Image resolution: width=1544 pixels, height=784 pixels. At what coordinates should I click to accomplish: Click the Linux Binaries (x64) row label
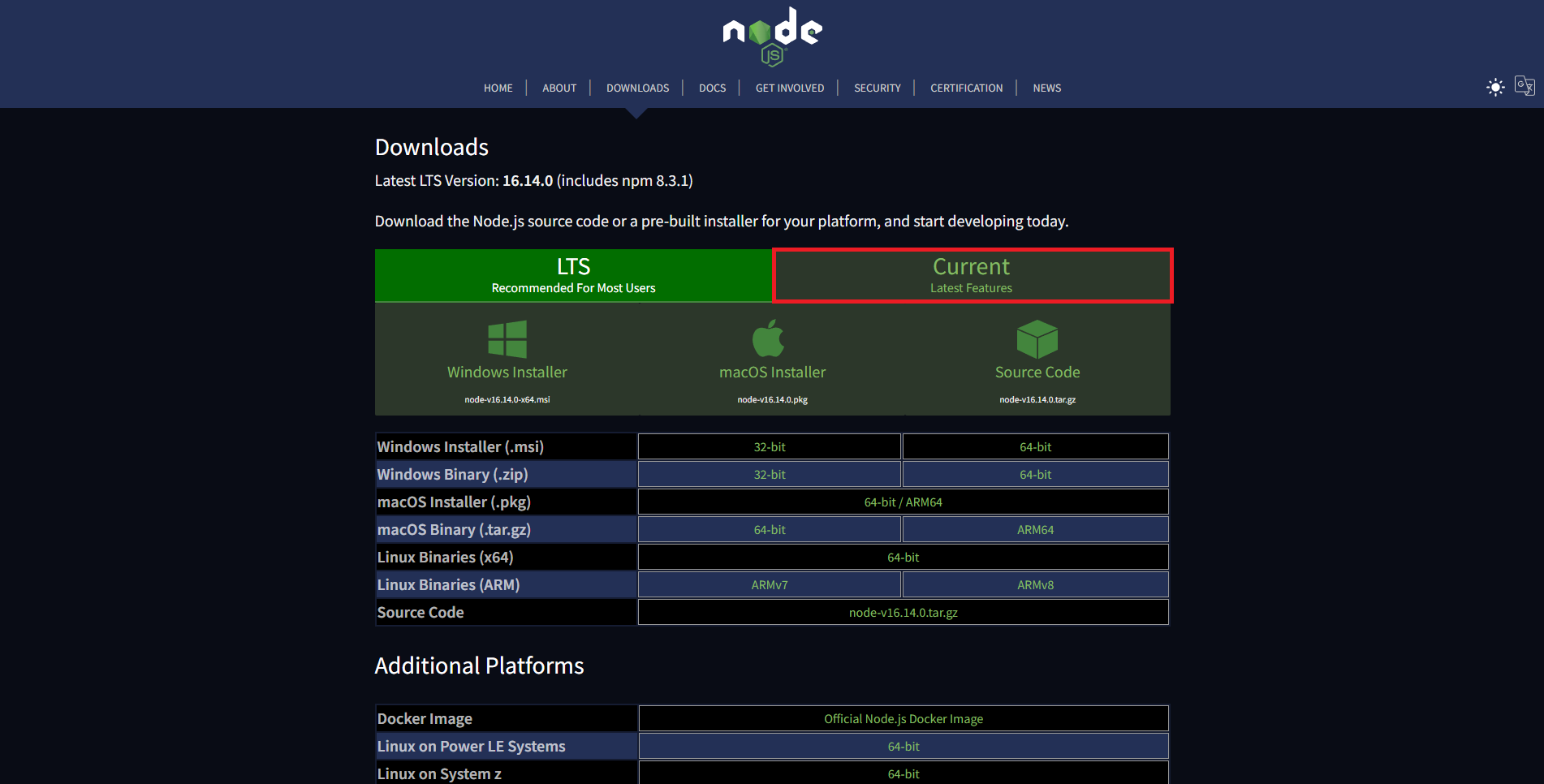click(445, 557)
